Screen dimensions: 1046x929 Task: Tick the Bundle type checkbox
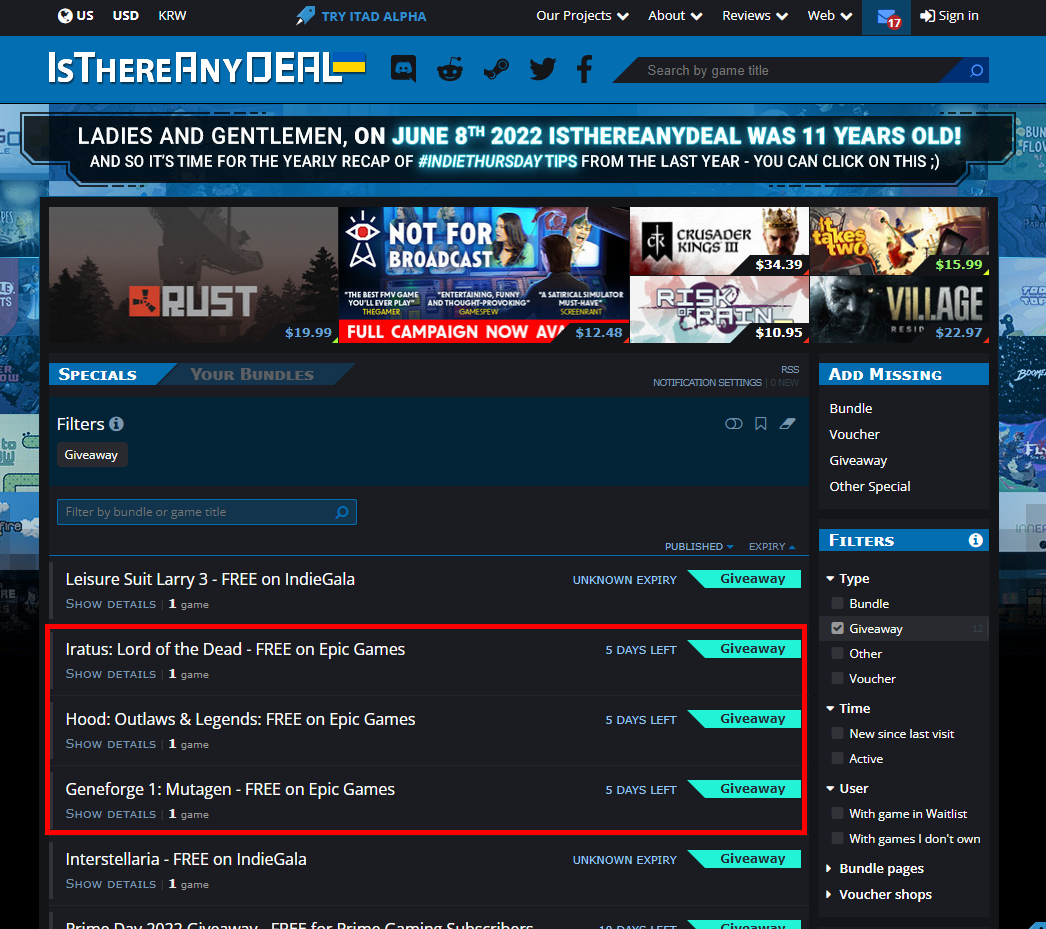(x=837, y=604)
